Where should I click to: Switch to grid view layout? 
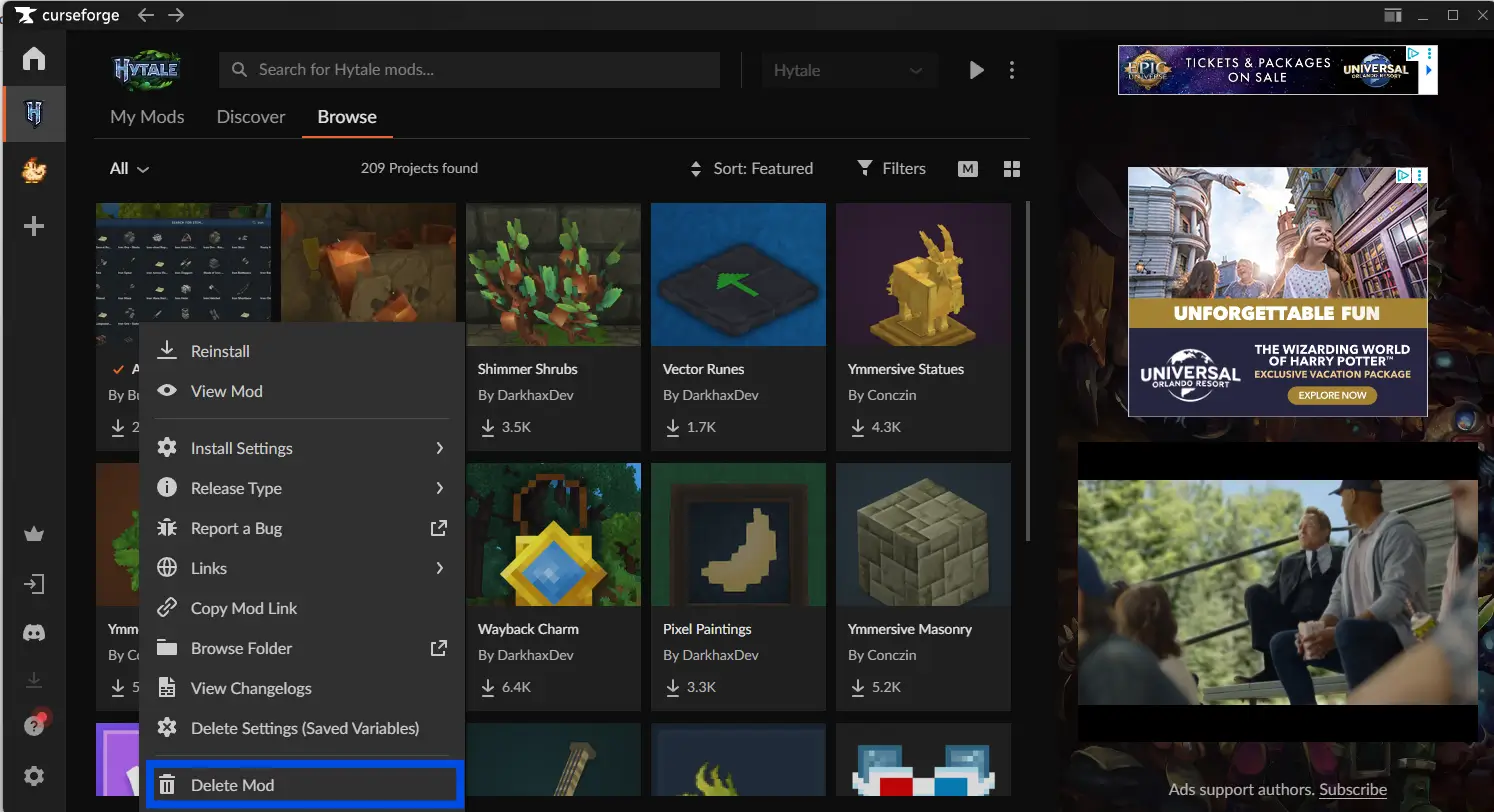click(1012, 169)
